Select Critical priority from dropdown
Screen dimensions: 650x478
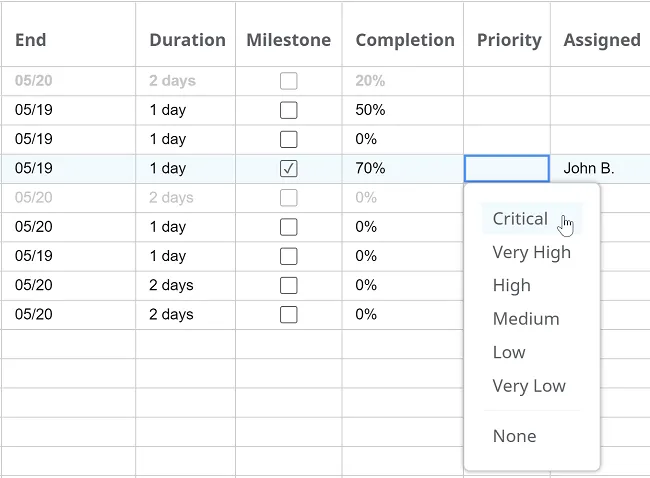(532, 218)
